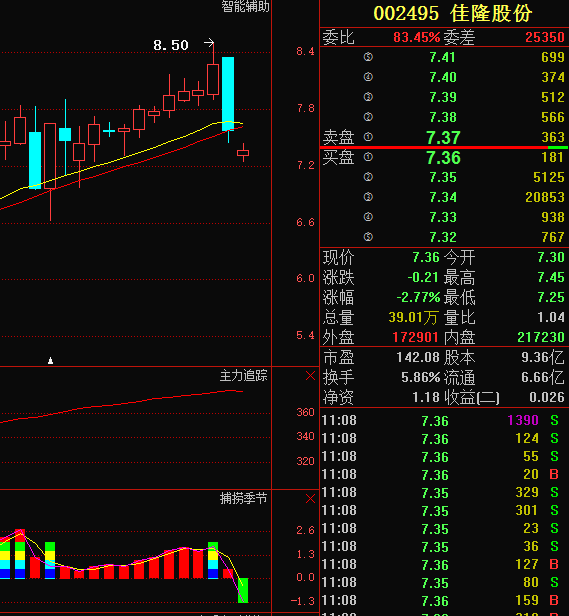Click the green bar in the 捕捞季节 chart
The width and height of the screenshot is (569, 616).
tap(243, 590)
